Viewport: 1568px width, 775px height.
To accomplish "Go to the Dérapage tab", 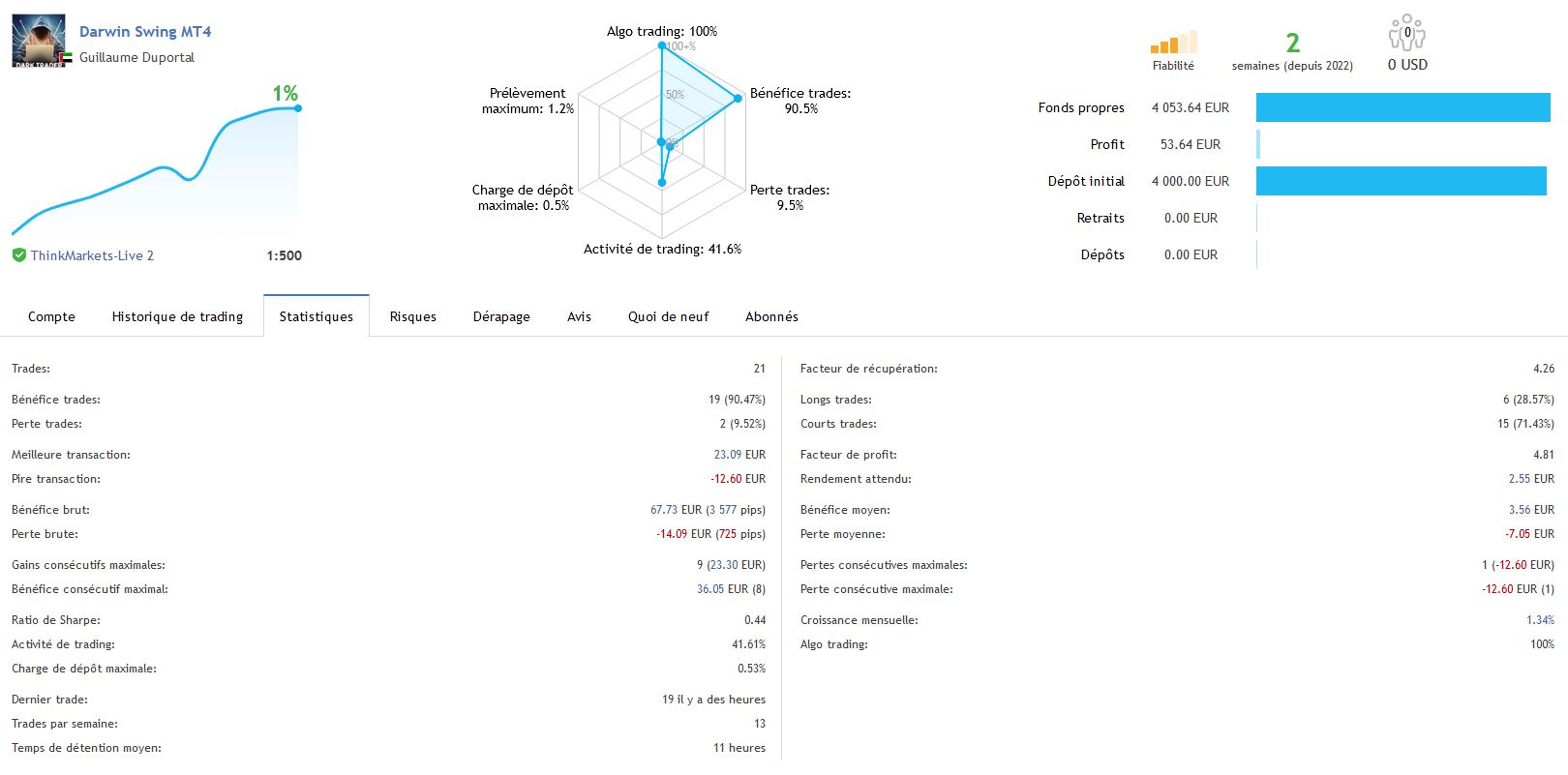I will [x=501, y=316].
